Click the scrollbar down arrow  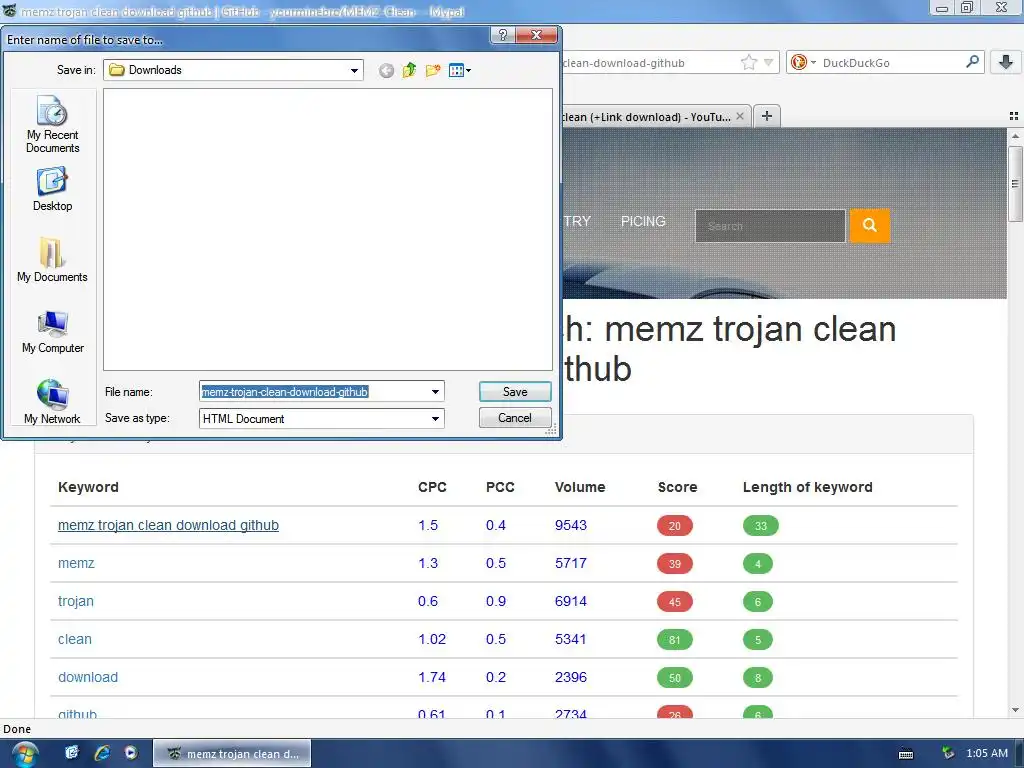1015,710
